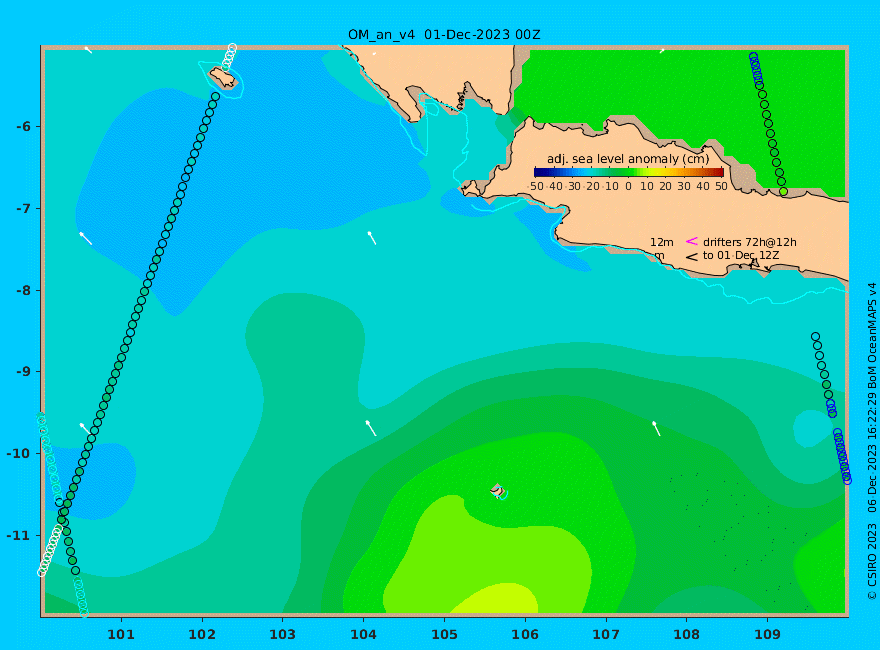This screenshot has width=880, height=650.
Task: Click the white current arrow near 100.5E, 7.4S
Action: pyautogui.click(x=85, y=238)
